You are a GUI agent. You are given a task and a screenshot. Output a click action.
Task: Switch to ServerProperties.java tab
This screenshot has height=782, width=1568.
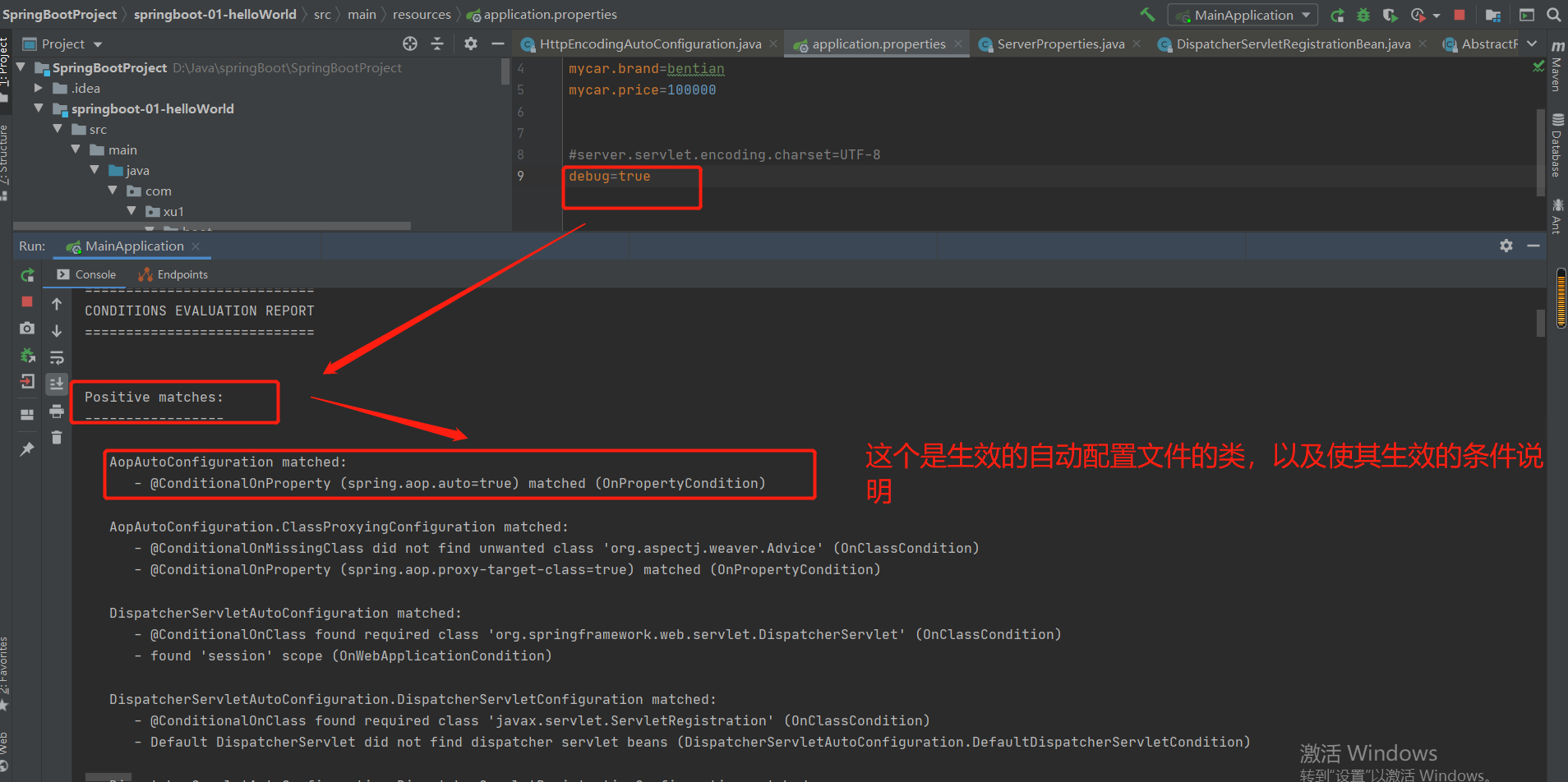1060,44
